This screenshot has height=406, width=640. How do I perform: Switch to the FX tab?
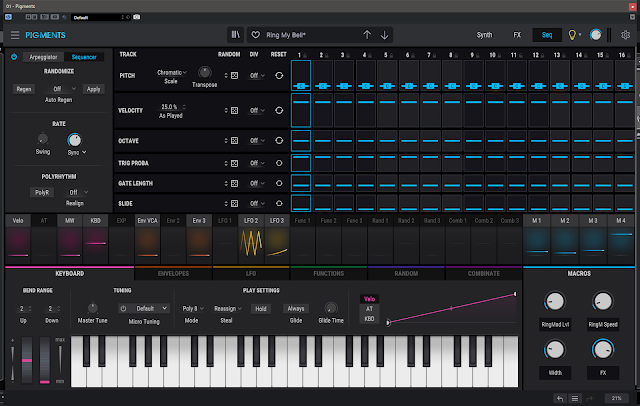[517, 35]
